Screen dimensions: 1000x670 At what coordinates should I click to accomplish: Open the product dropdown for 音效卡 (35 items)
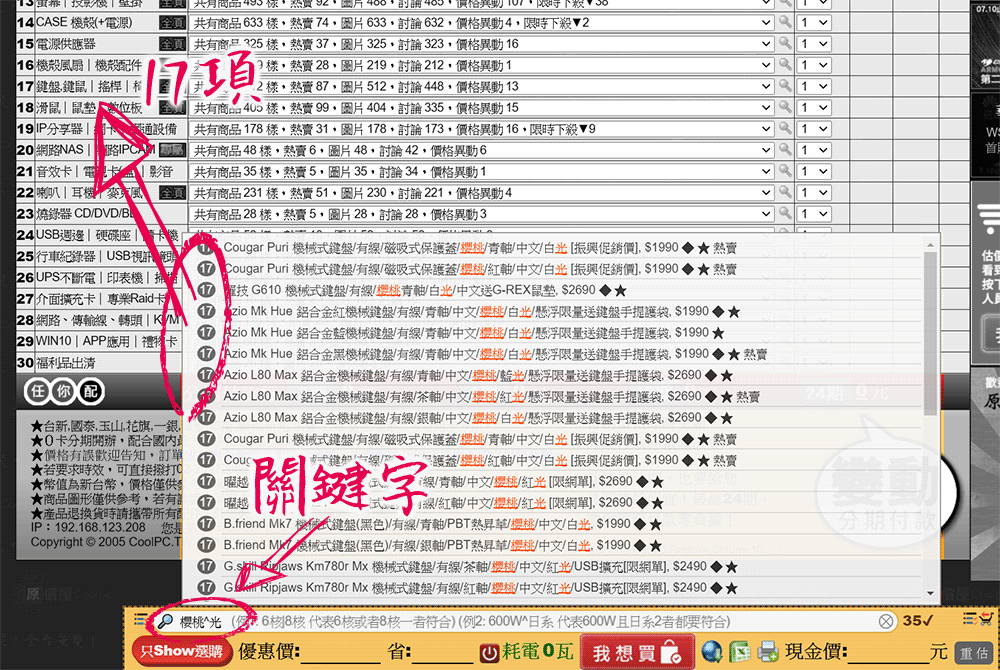point(482,171)
